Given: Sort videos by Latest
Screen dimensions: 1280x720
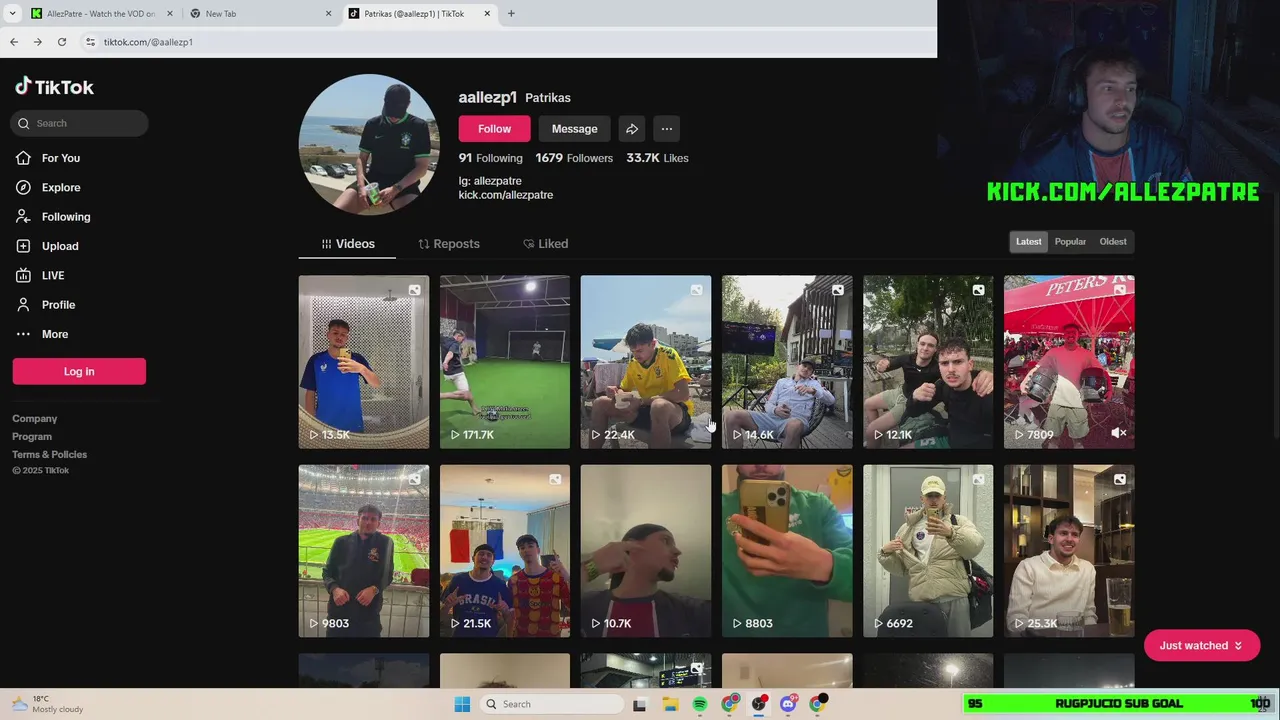Looking at the screenshot, I should tap(1028, 241).
